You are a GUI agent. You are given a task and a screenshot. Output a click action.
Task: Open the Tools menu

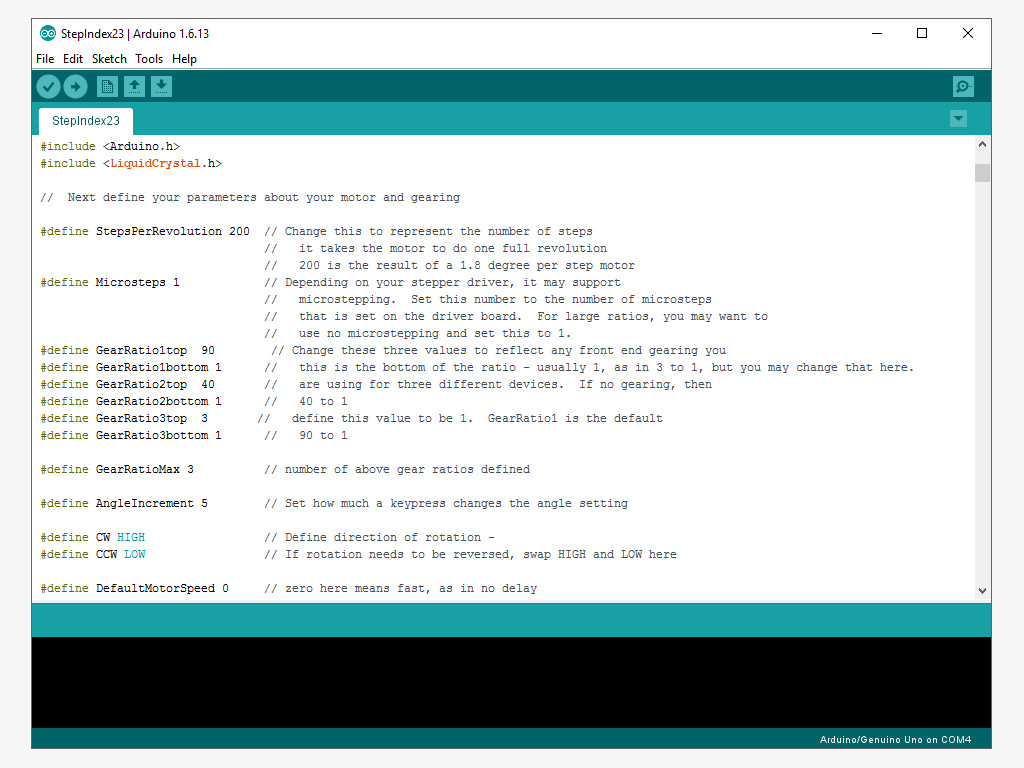click(x=149, y=59)
